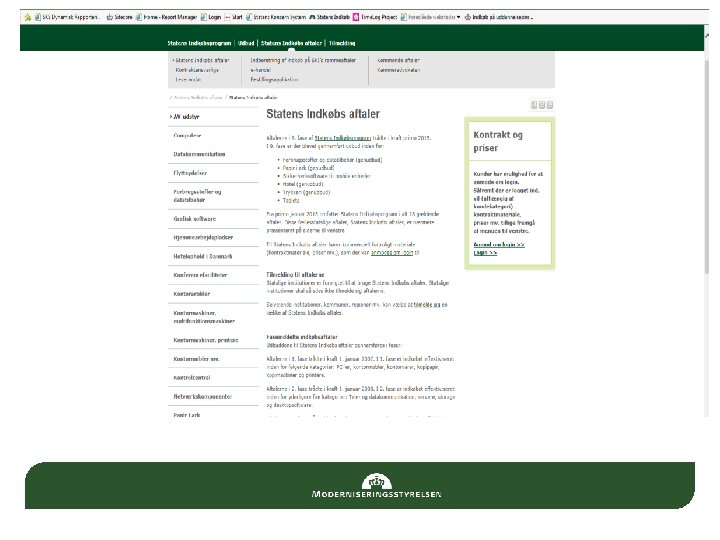Open Kontraktansvarlige submenu item
The image size is (720, 540).
click(197, 70)
